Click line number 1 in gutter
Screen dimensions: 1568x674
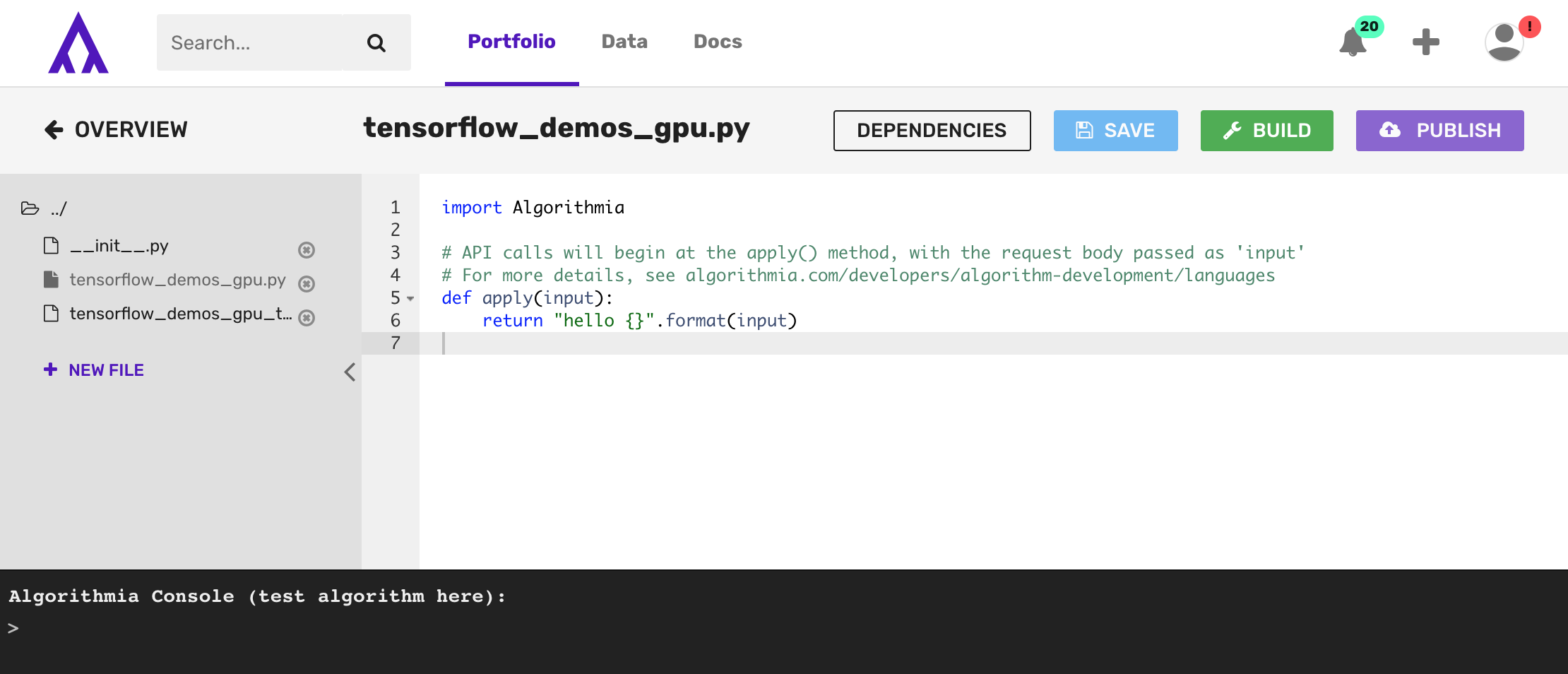[395, 207]
